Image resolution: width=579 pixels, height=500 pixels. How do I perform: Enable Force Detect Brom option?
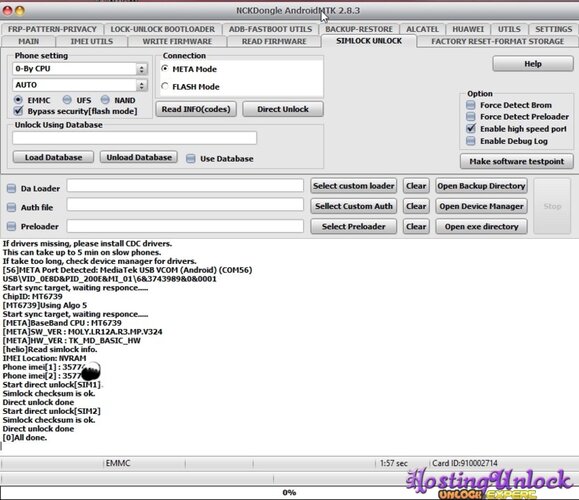tap(470, 105)
